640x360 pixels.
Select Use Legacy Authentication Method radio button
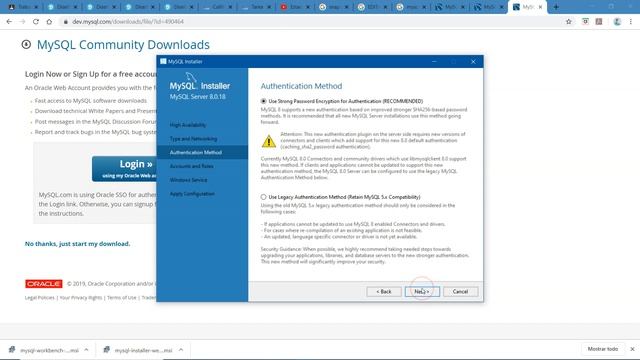point(264,197)
